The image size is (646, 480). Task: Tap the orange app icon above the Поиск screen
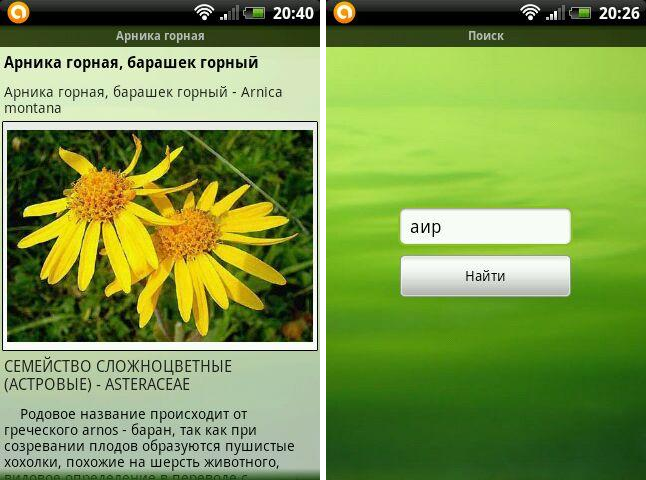coord(344,13)
